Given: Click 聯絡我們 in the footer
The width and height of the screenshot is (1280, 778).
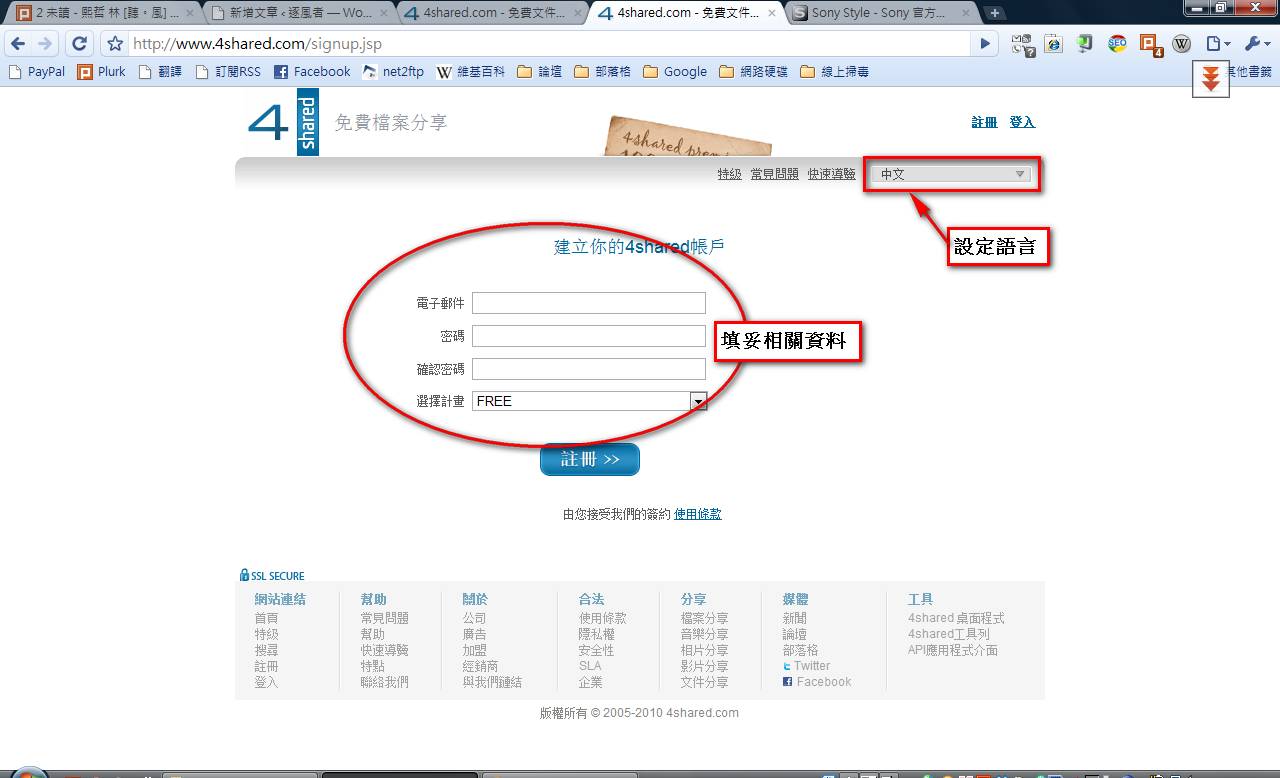Looking at the screenshot, I should pyautogui.click(x=385, y=682).
